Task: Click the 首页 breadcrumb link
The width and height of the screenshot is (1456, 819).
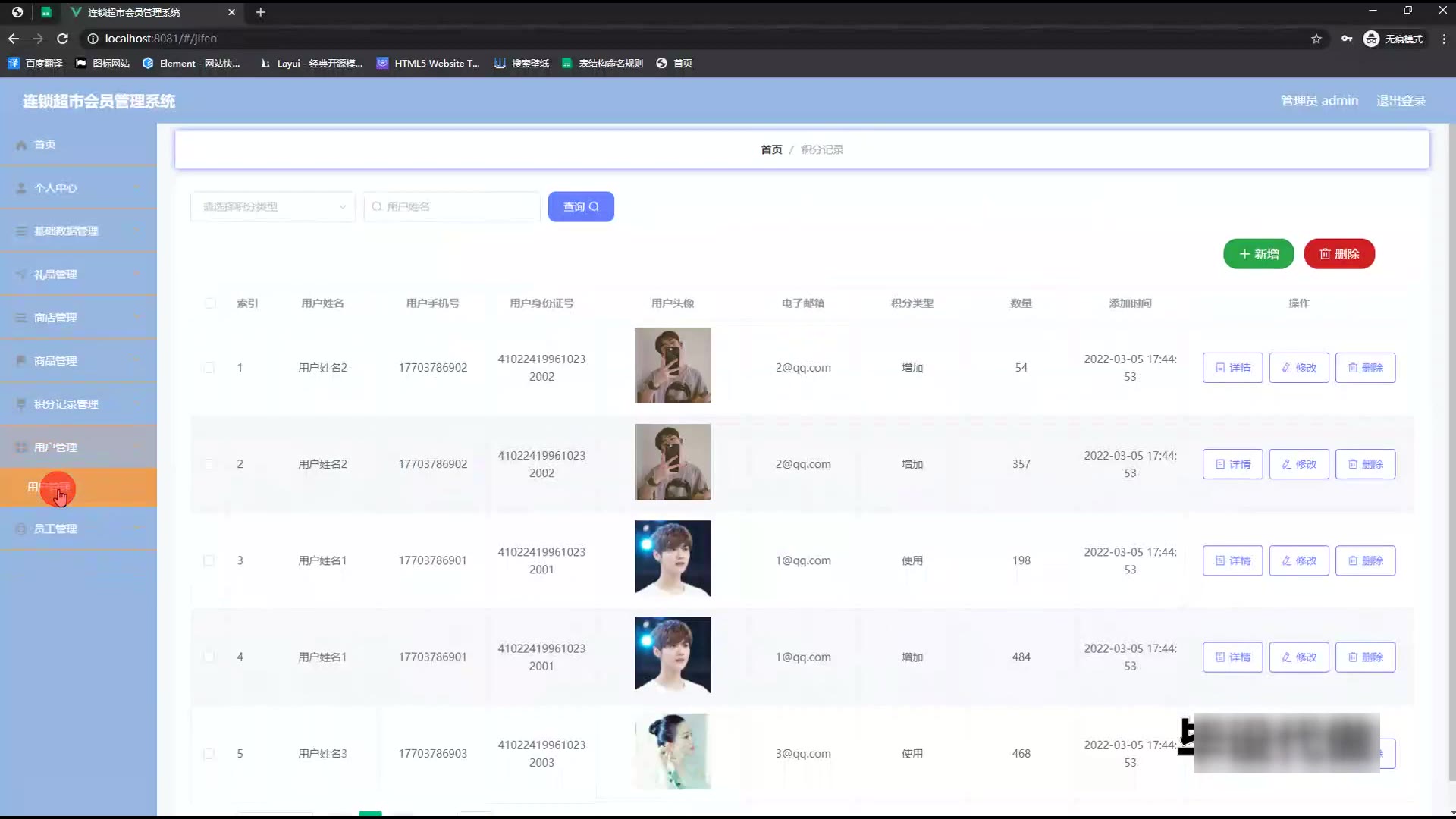Action: click(x=771, y=149)
